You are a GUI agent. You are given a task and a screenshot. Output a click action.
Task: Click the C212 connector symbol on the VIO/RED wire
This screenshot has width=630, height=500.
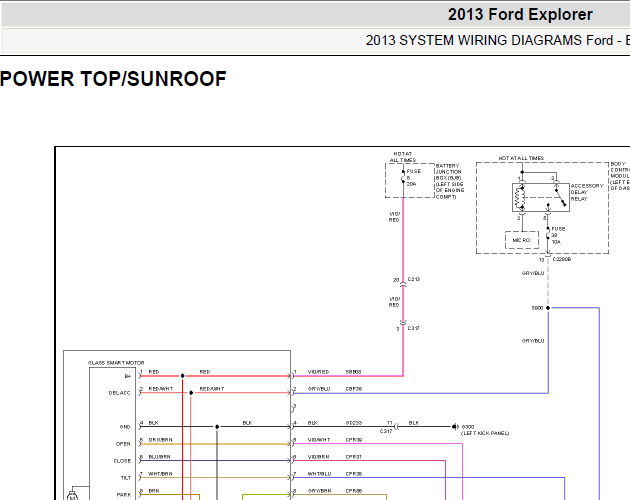[x=403, y=285]
